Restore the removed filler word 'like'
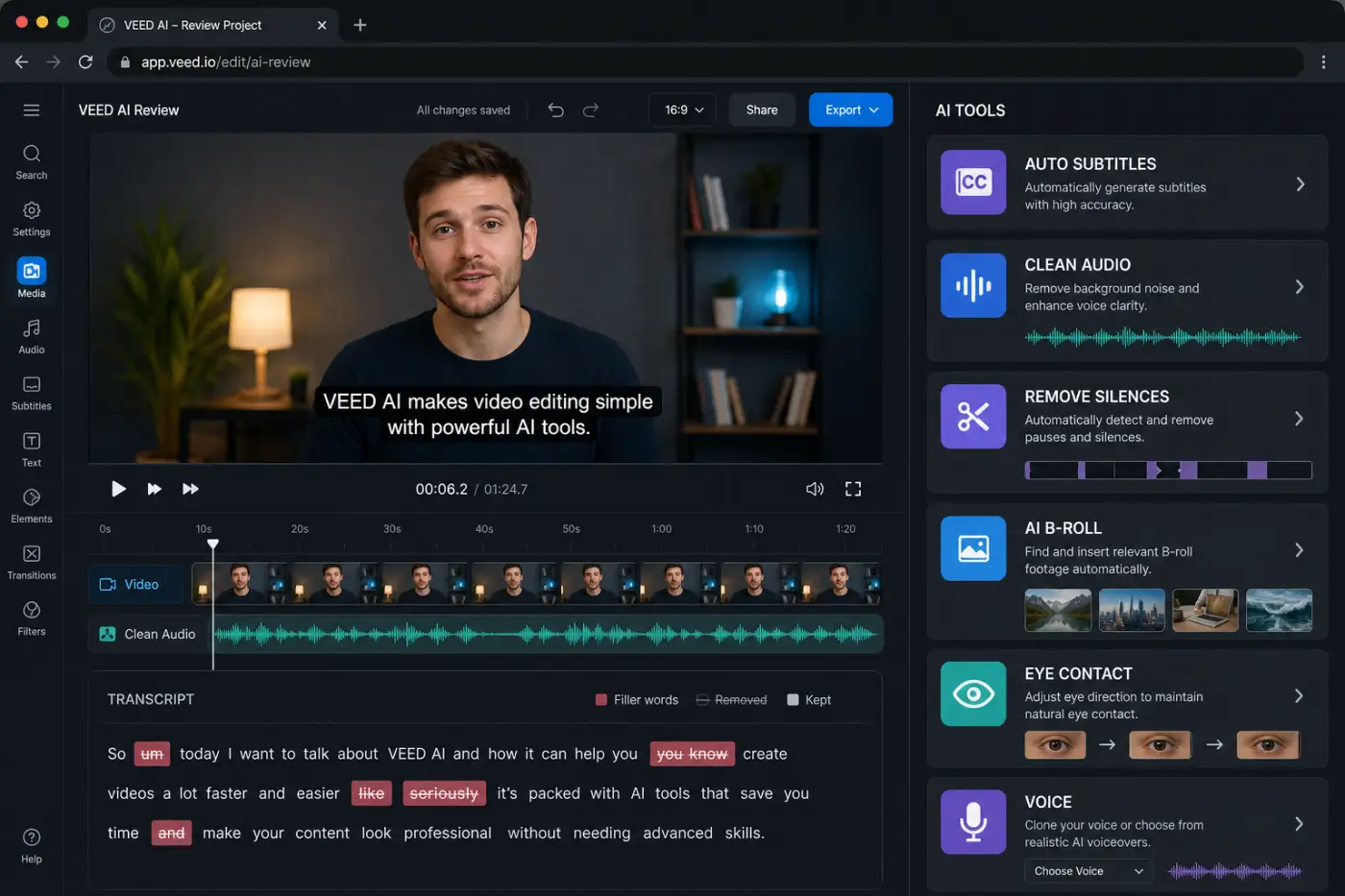The width and height of the screenshot is (1345, 896). [x=372, y=793]
